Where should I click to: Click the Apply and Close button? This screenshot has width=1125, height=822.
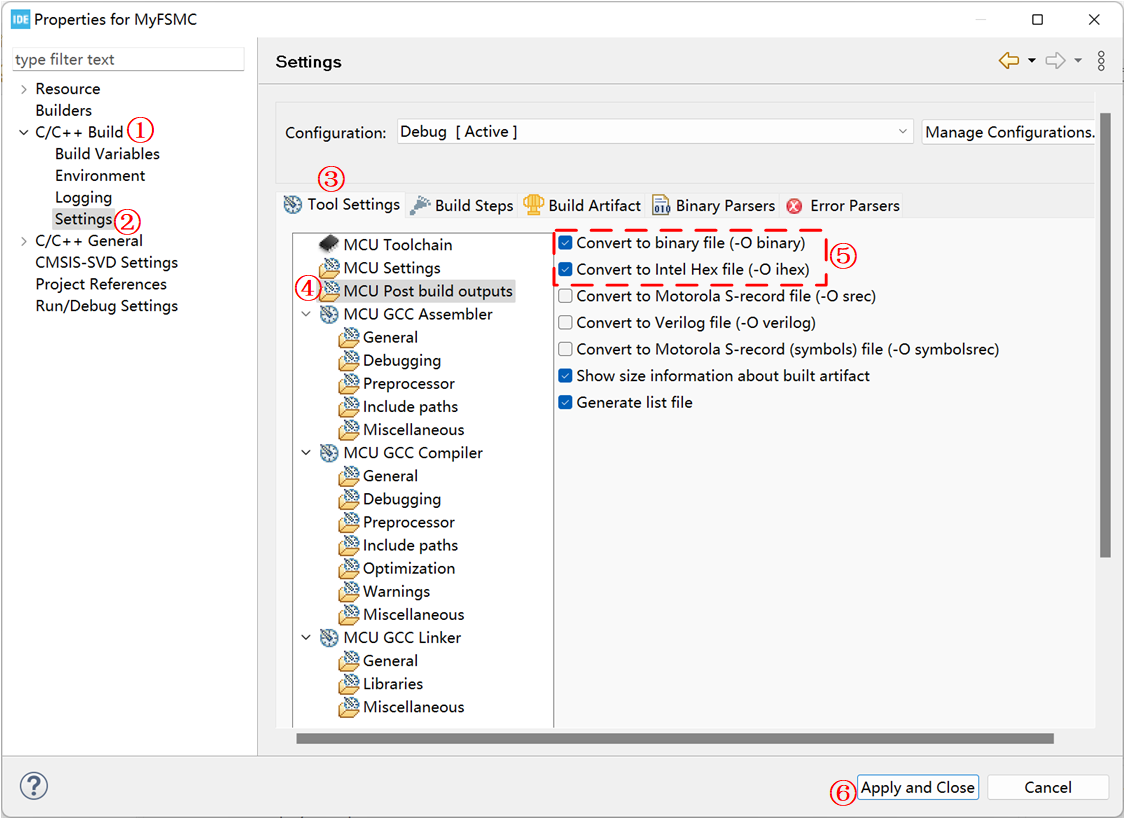click(x=917, y=788)
